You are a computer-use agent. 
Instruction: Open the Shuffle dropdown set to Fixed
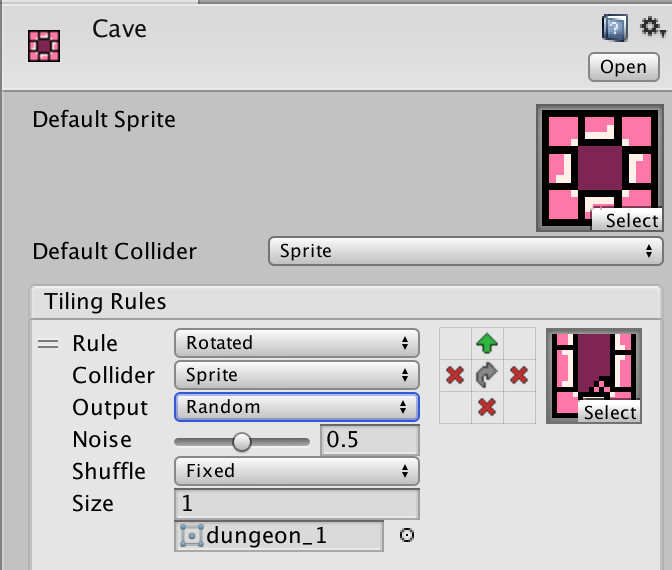pyautogui.click(x=297, y=471)
